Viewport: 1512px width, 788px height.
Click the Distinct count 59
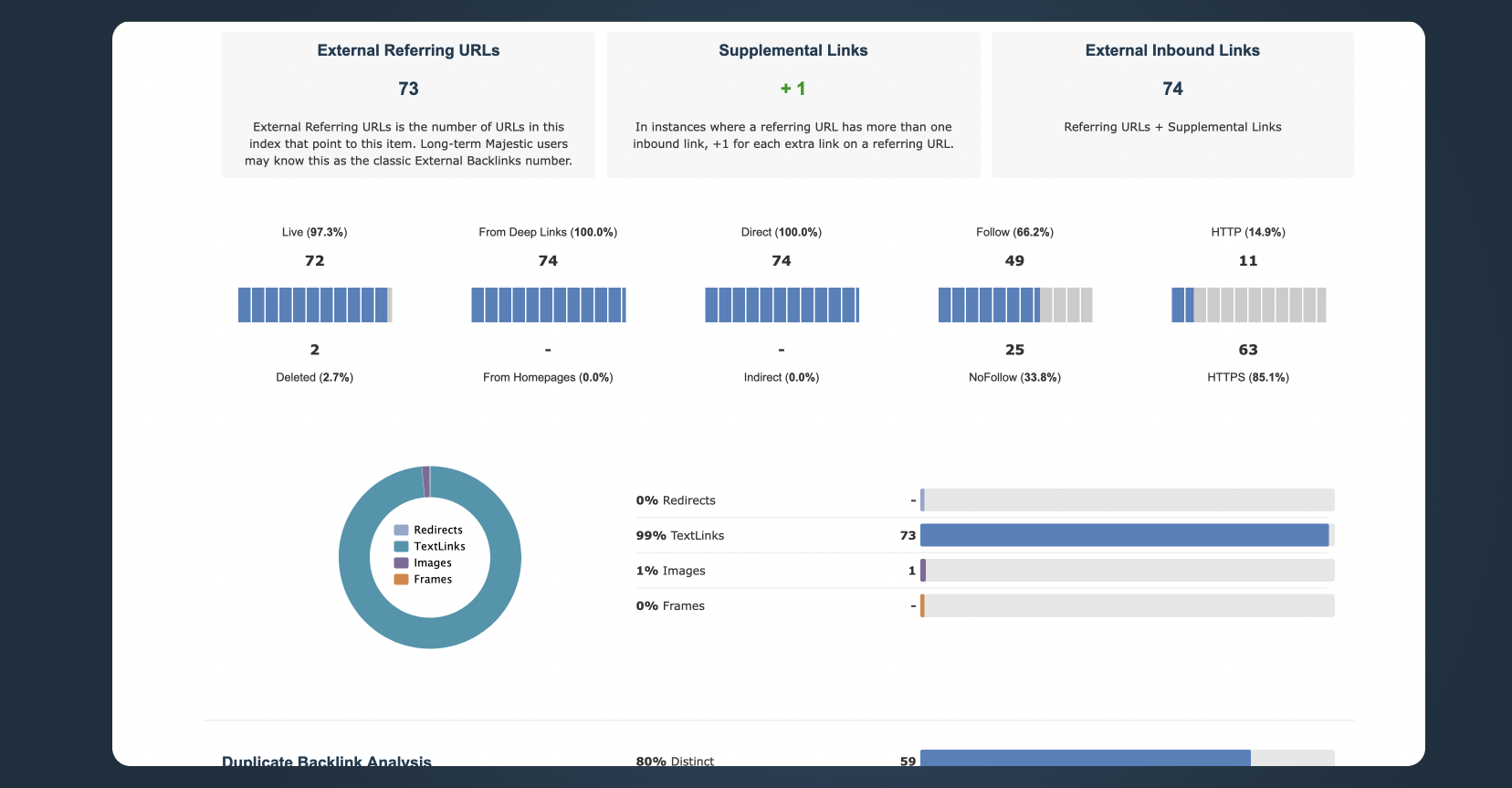pos(908,761)
